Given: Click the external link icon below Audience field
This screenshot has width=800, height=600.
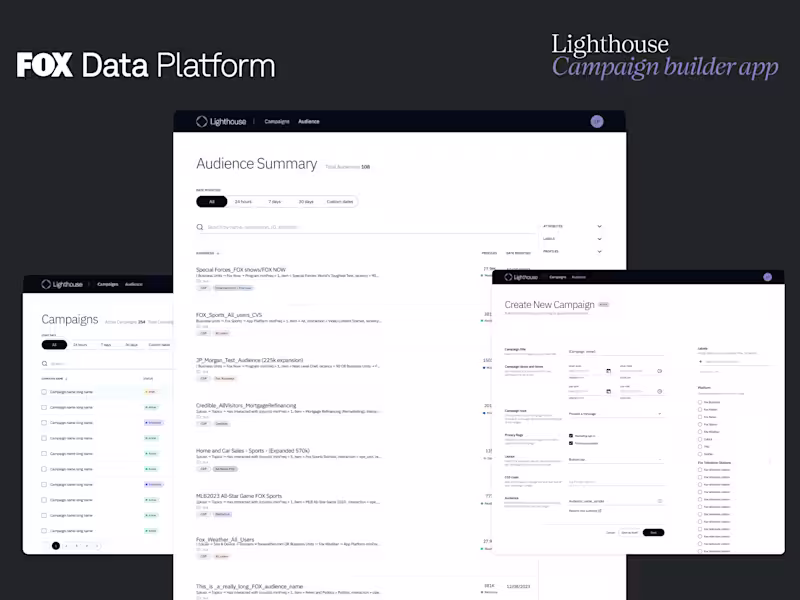Looking at the screenshot, I should pos(600,511).
